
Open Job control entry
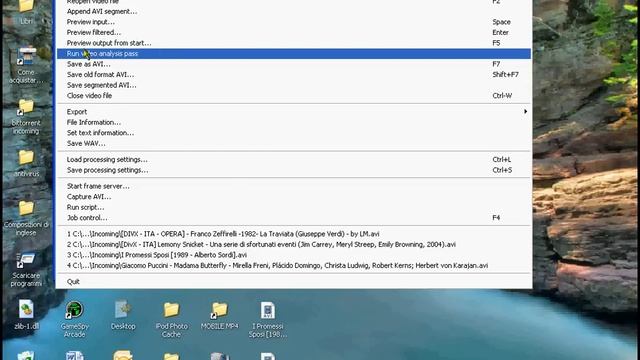[294, 218]
